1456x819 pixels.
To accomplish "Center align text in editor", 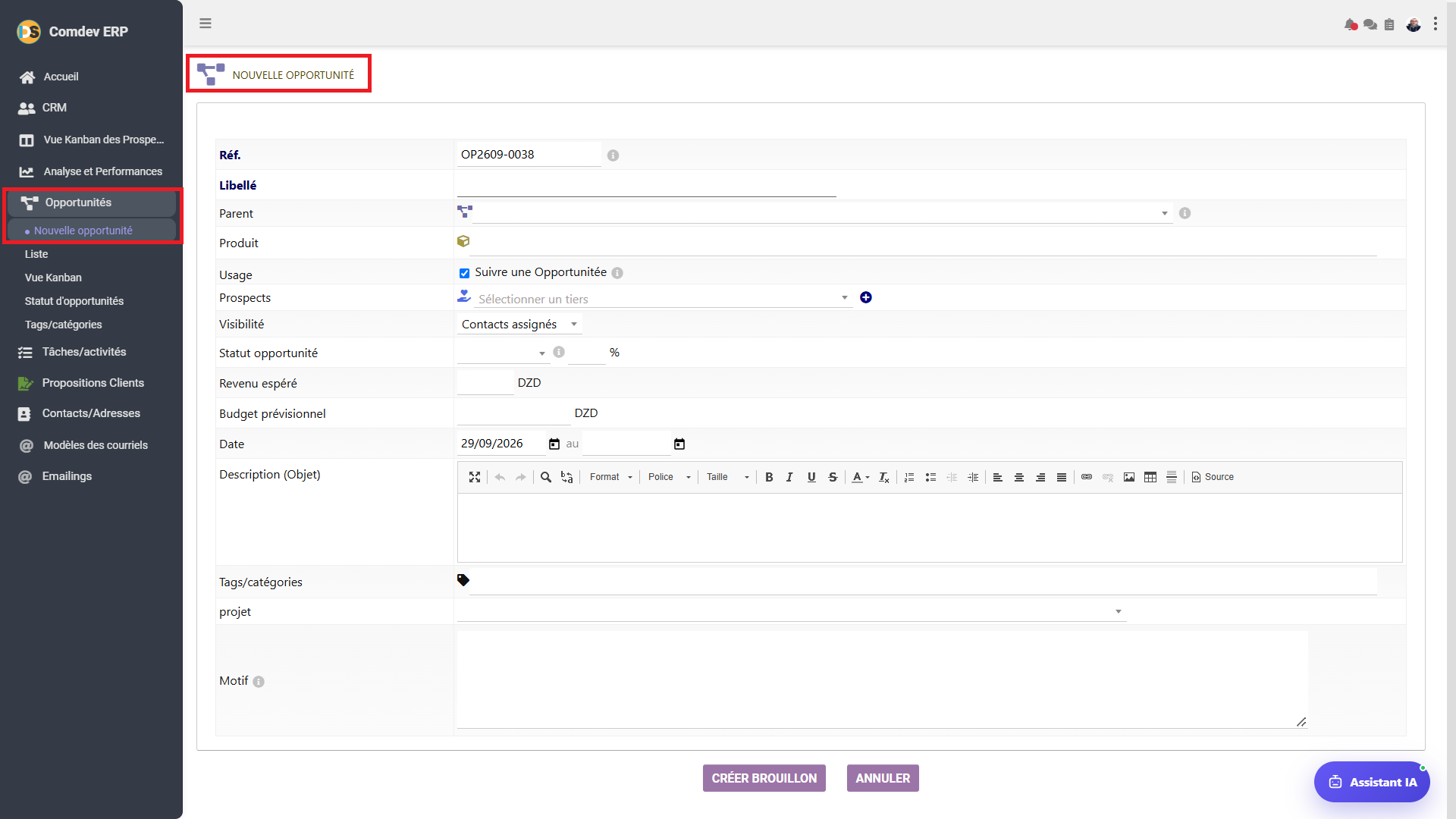I will (1019, 477).
